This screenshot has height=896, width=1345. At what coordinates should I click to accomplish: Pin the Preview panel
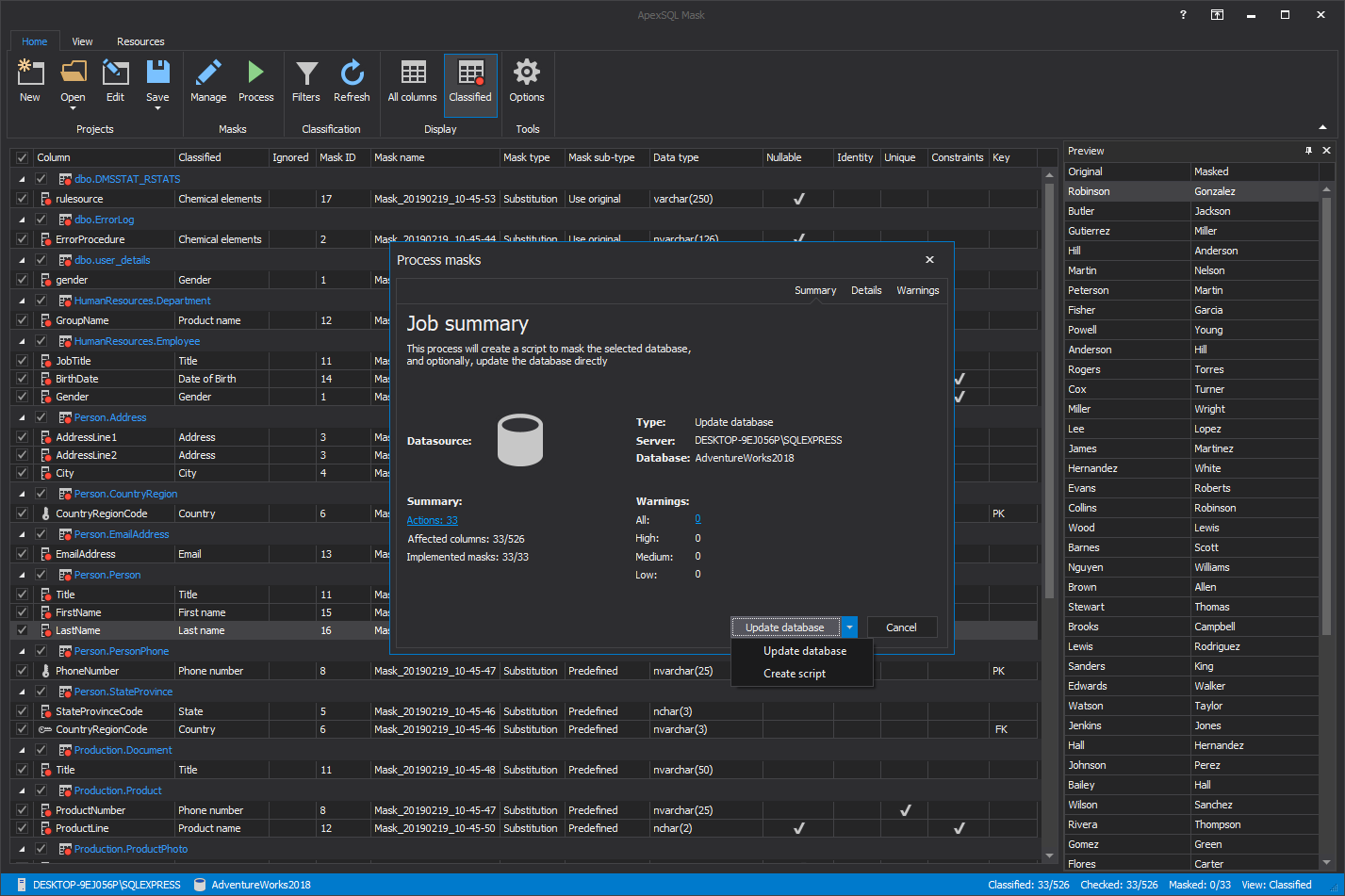(x=1308, y=150)
